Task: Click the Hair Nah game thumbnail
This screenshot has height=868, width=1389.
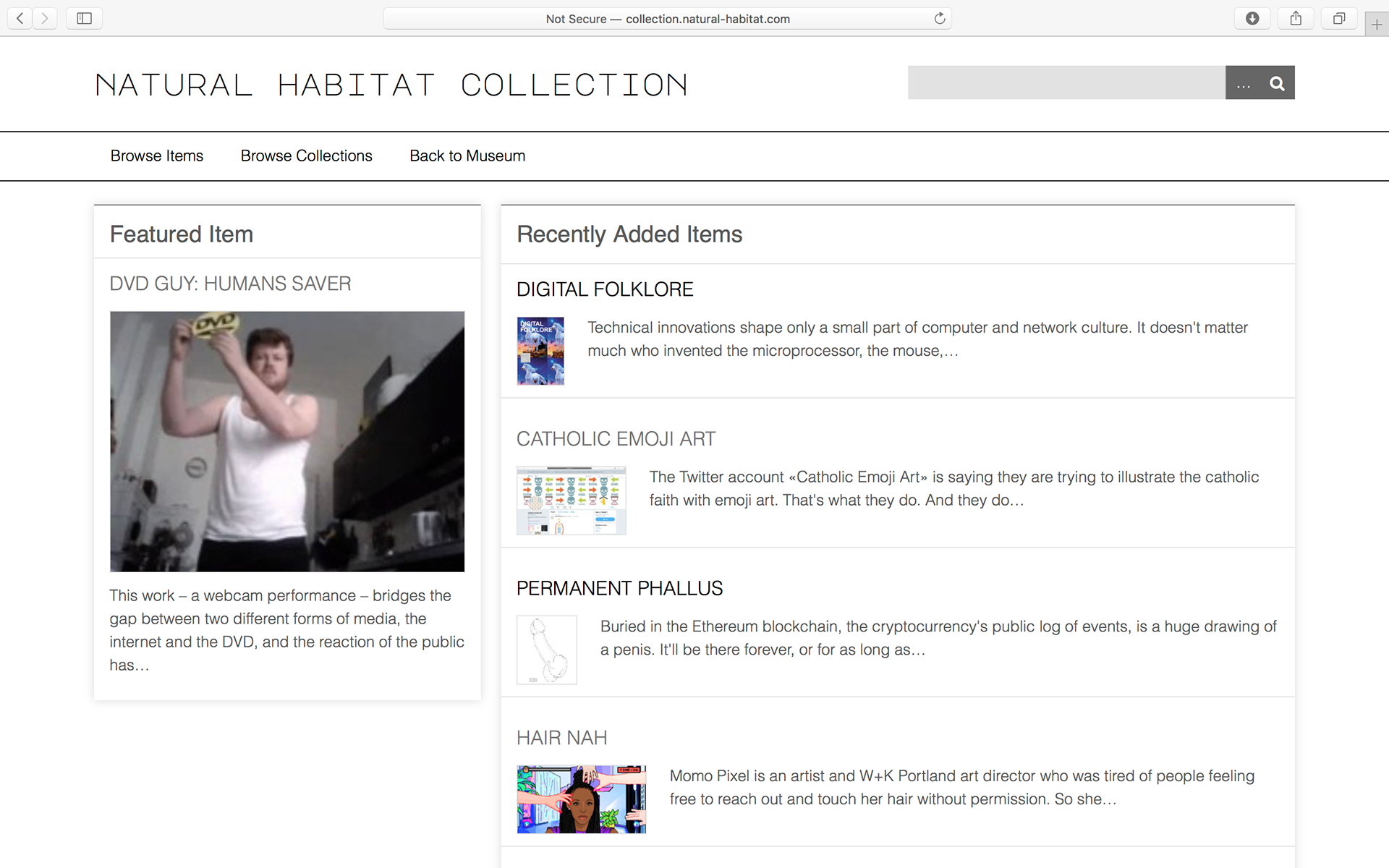Action: [x=582, y=799]
